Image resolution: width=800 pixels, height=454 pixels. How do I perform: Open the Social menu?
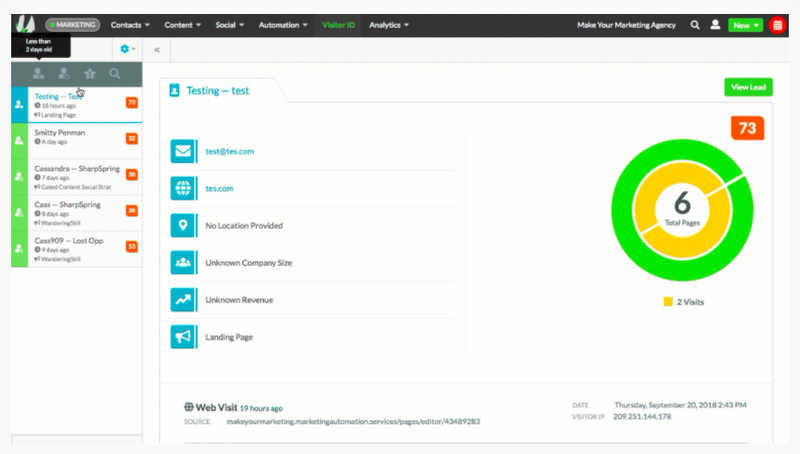(230, 24)
